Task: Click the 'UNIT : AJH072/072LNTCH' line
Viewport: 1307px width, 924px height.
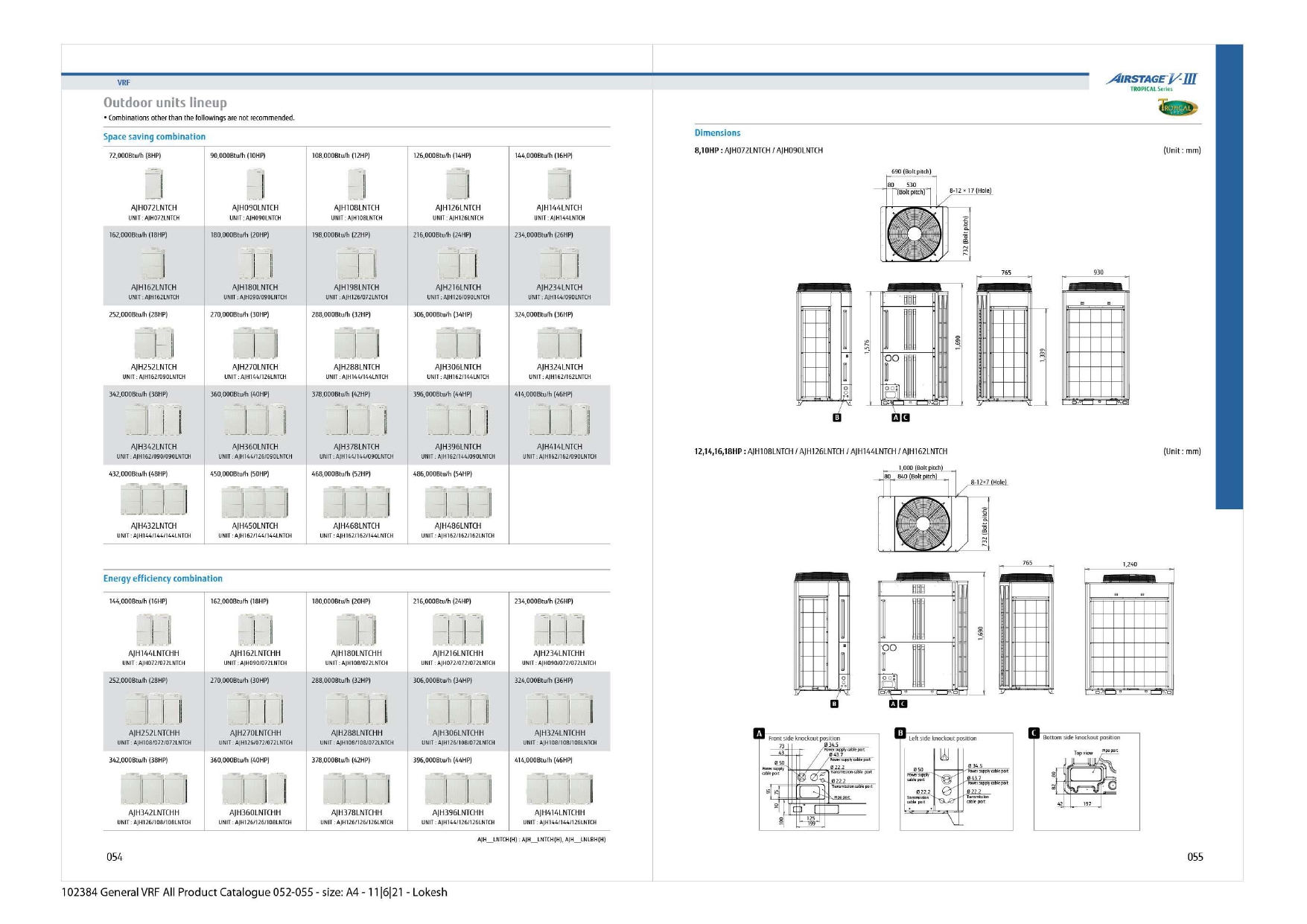Action: point(153,663)
